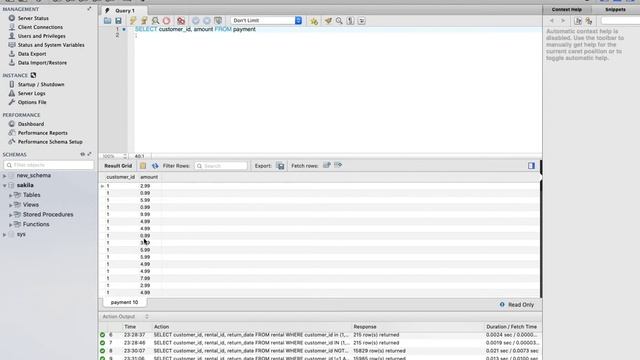Open Data Export
Screen dimensions: 640x360
click(x=32, y=54)
